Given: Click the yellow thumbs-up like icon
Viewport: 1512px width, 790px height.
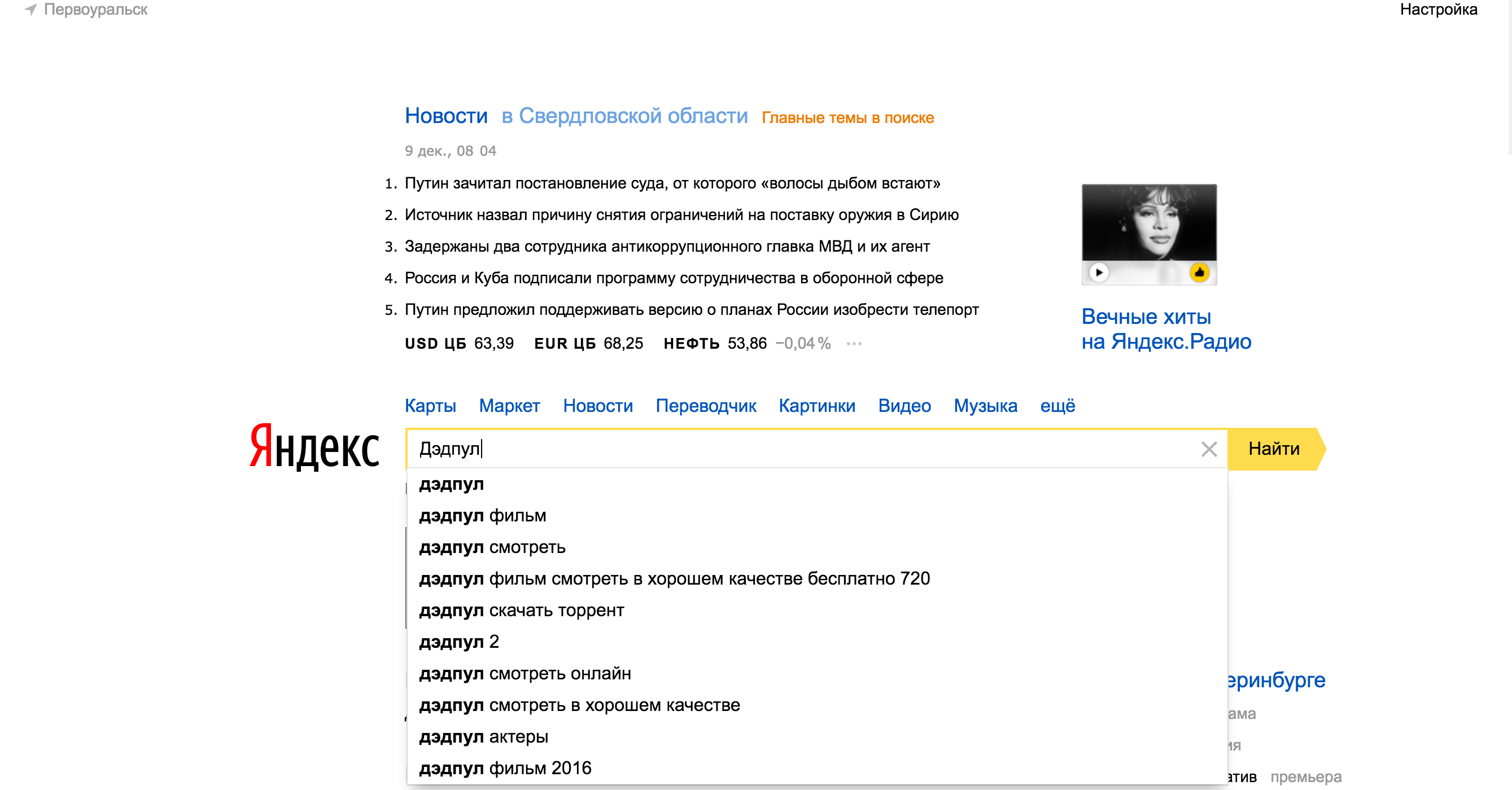Looking at the screenshot, I should click(1199, 273).
